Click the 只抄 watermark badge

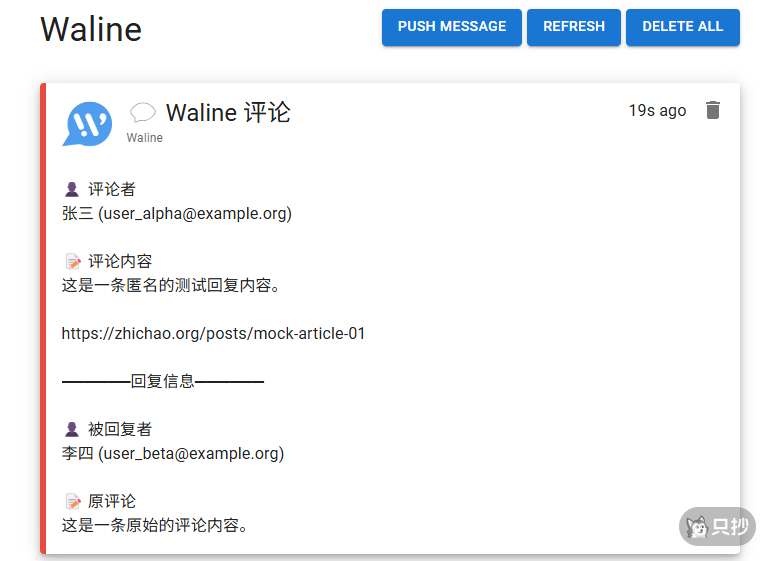[x=717, y=527]
